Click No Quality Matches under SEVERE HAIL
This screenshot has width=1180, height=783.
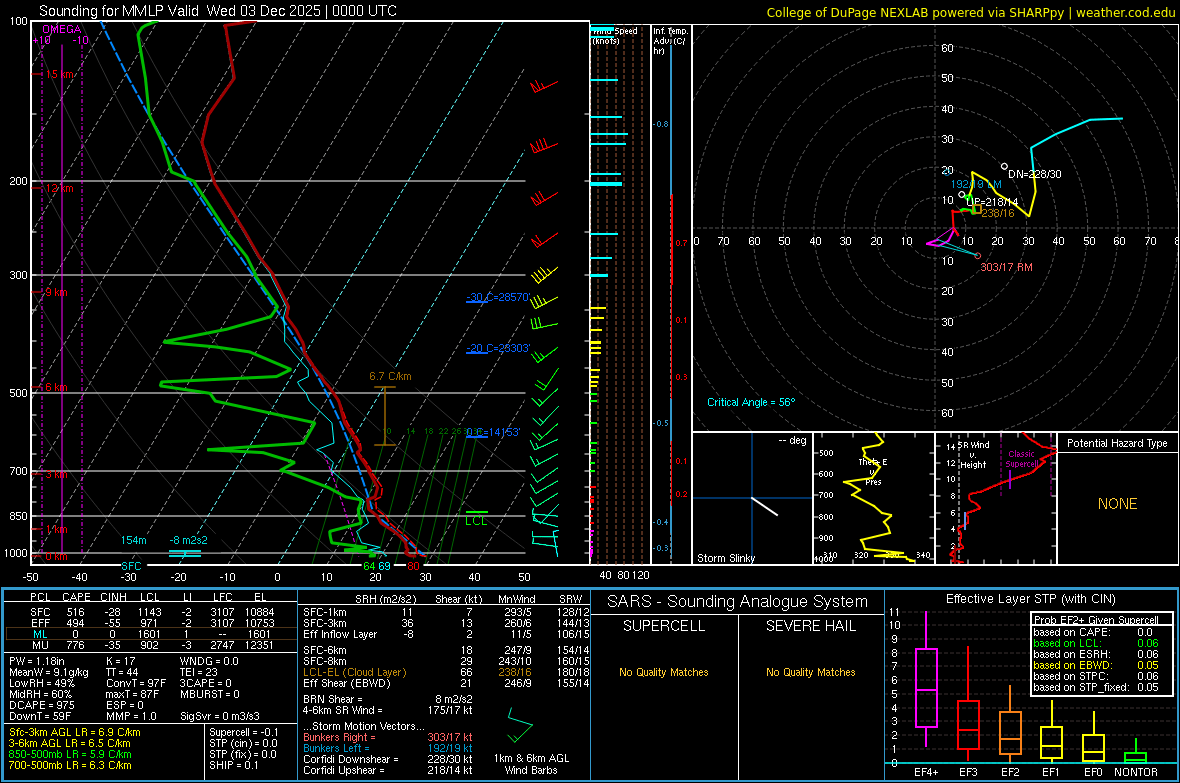pyautogui.click(x=810, y=672)
